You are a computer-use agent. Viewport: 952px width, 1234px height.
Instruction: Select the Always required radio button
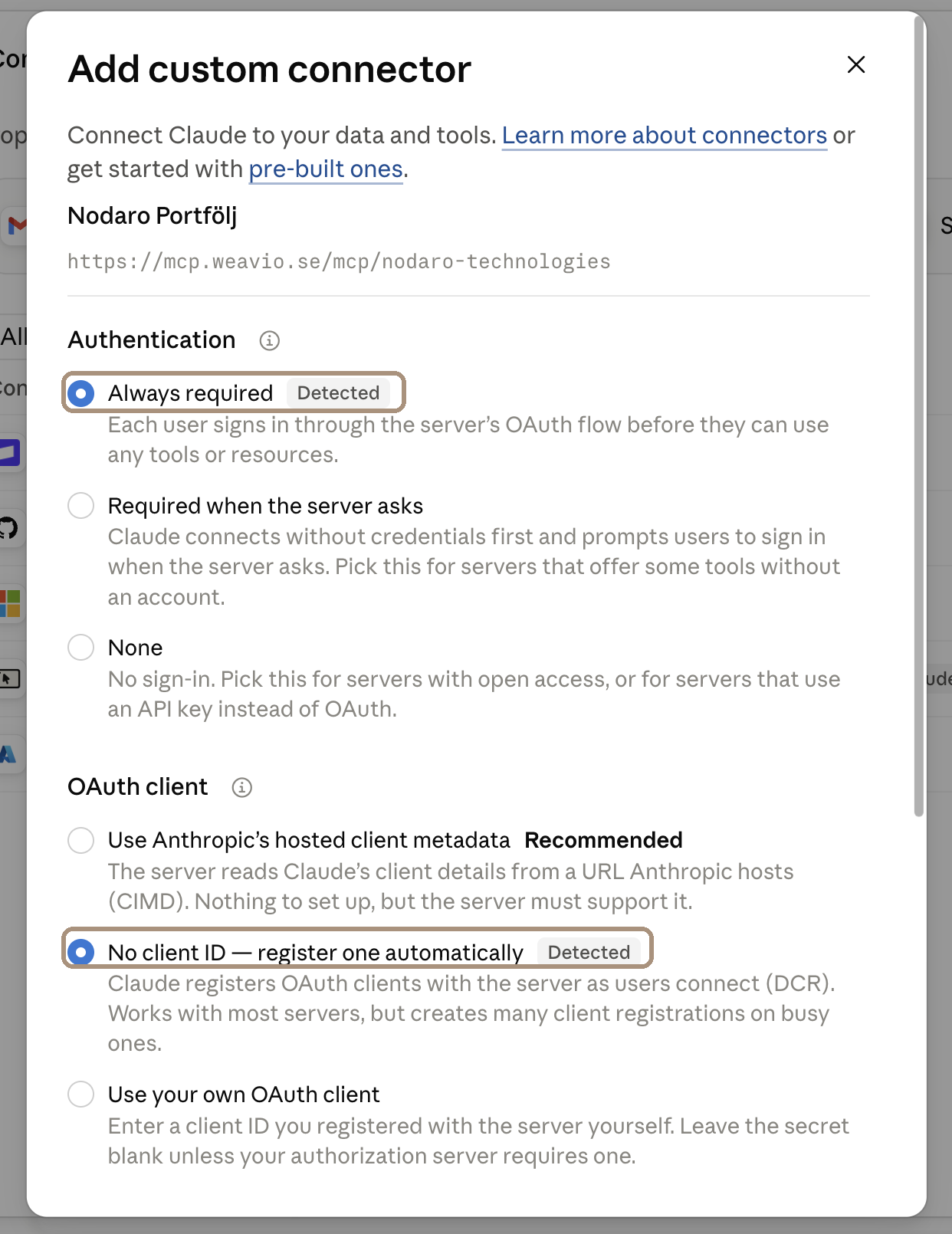pyautogui.click(x=81, y=393)
